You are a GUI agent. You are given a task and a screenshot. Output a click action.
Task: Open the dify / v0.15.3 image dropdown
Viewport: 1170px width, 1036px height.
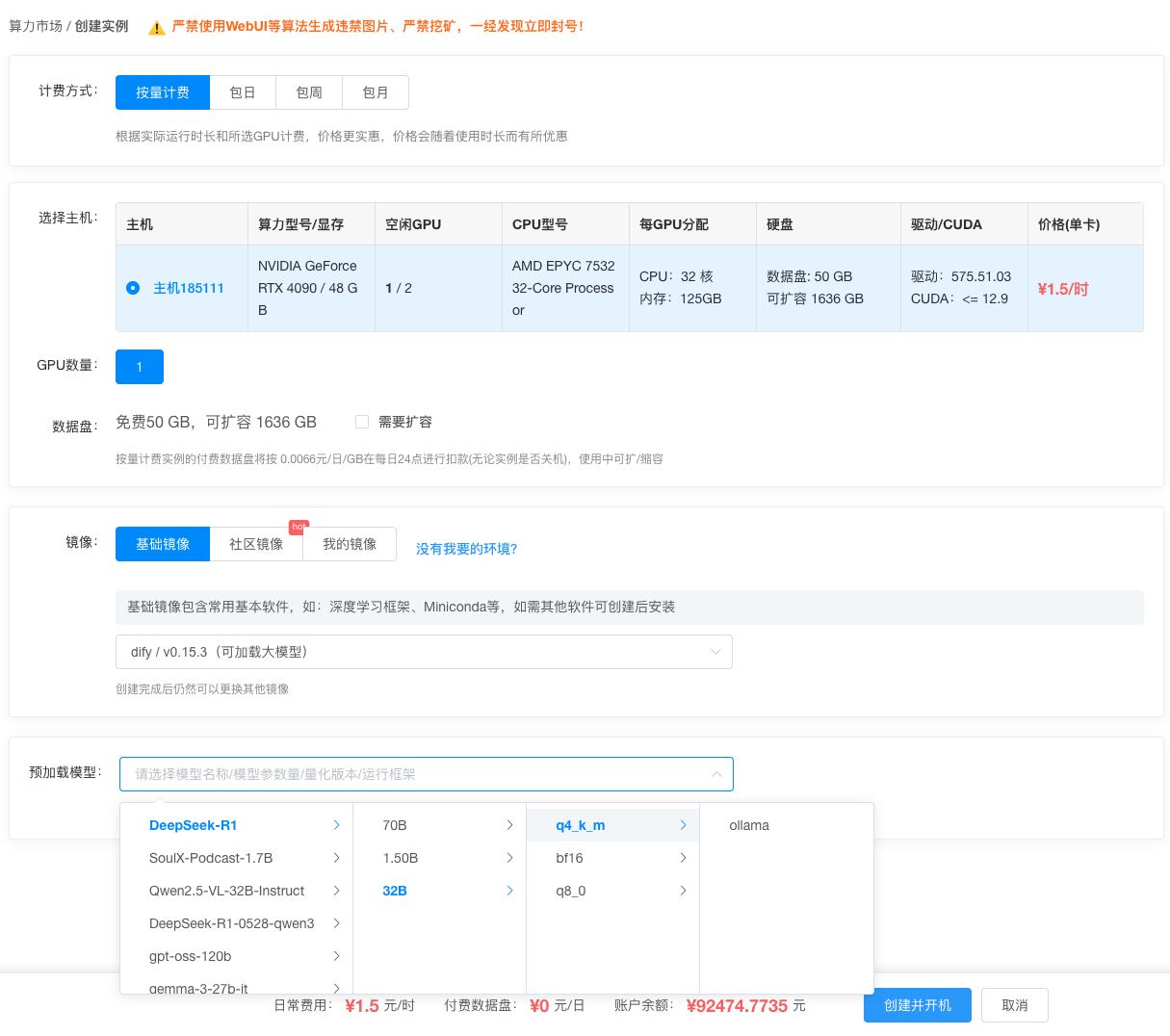(424, 652)
